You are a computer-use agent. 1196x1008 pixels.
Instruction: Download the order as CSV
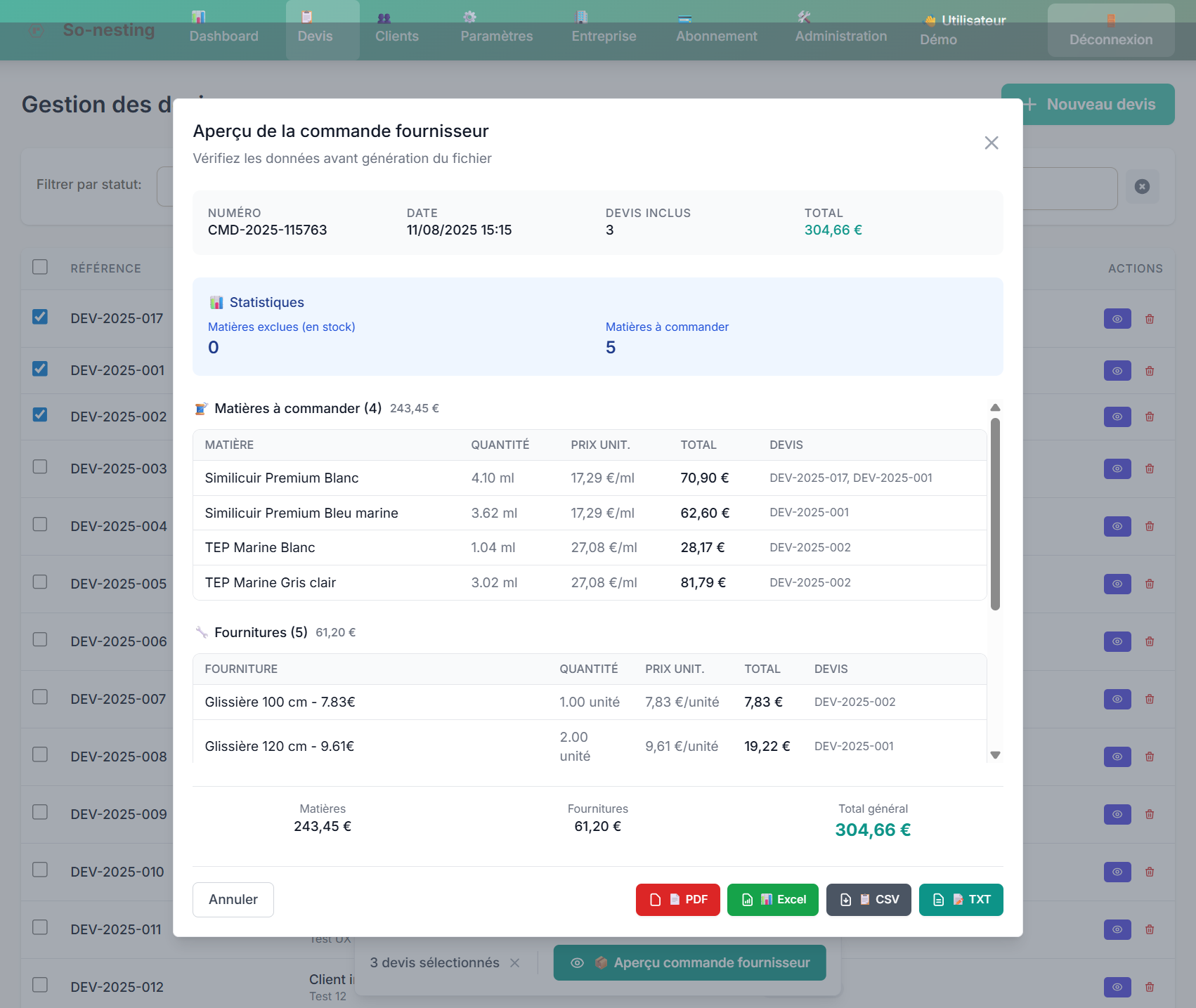point(869,899)
